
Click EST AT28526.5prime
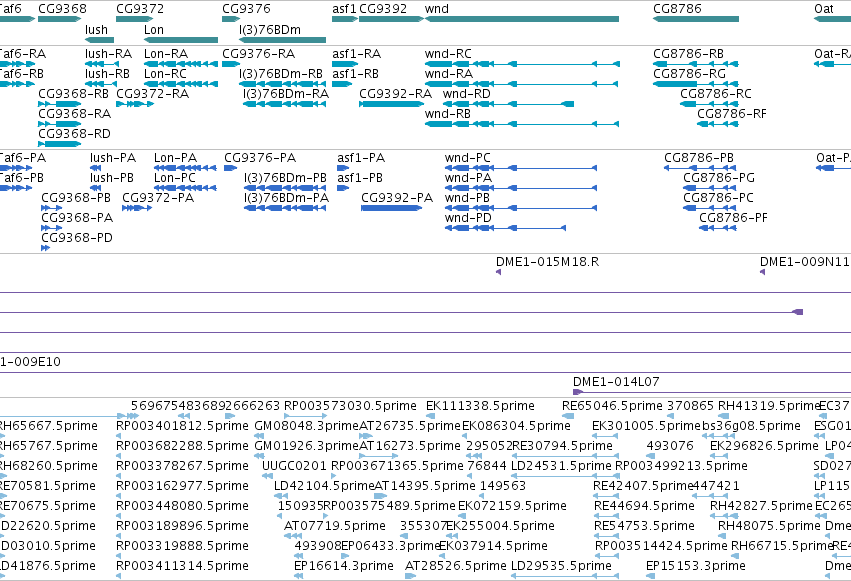(x=409, y=576)
